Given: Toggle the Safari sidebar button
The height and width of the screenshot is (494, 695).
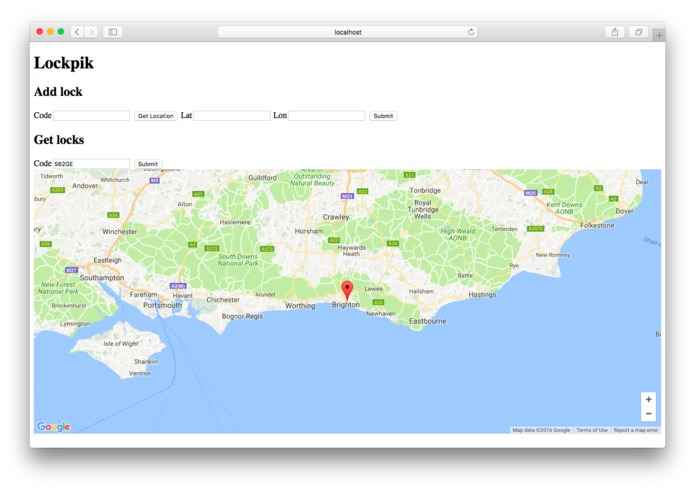Looking at the screenshot, I should tap(113, 32).
